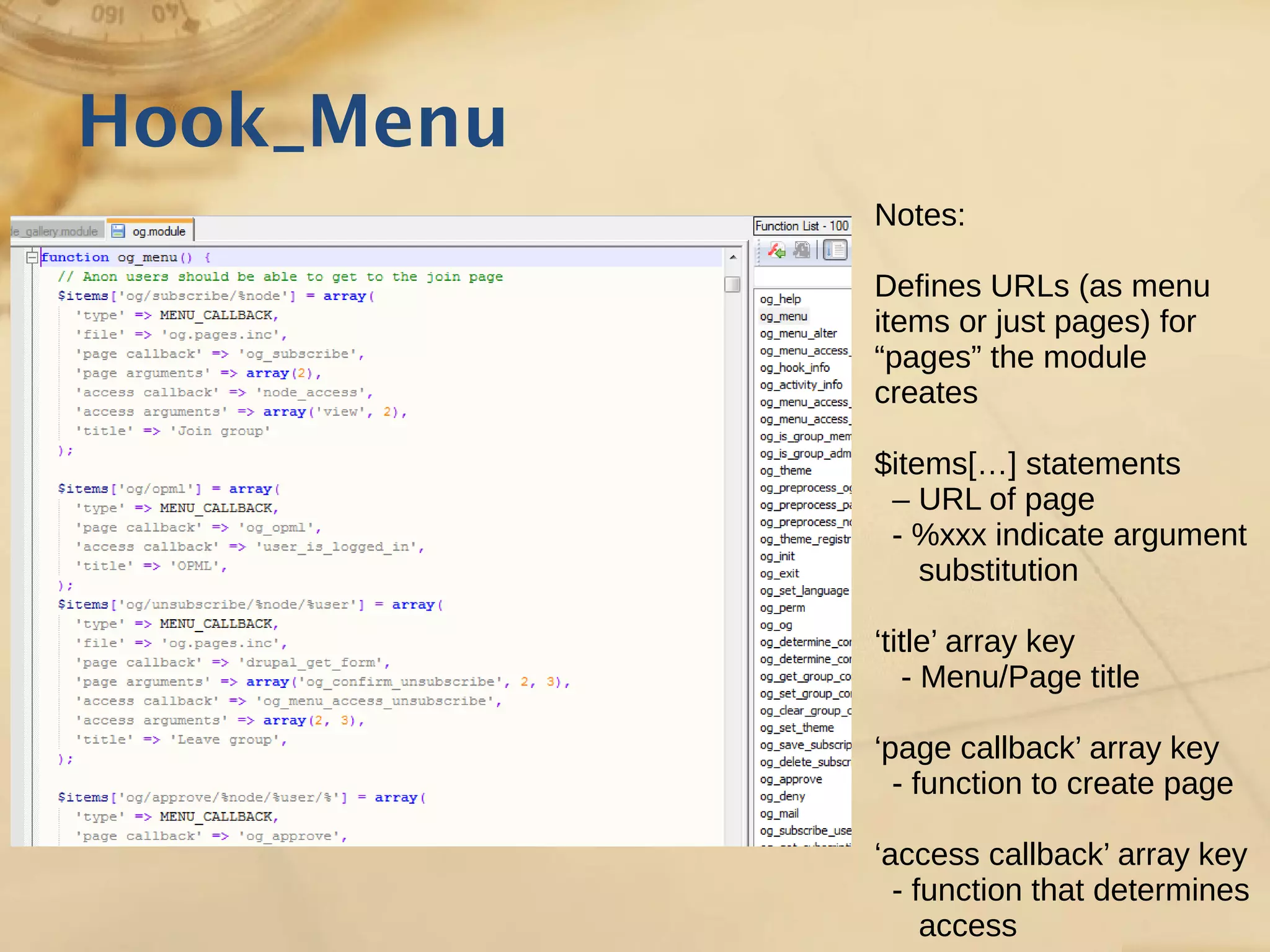The height and width of the screenshot is (952, 1270).
Task: Collapse the og_menu function fold marker
Action: coord(32,257)
